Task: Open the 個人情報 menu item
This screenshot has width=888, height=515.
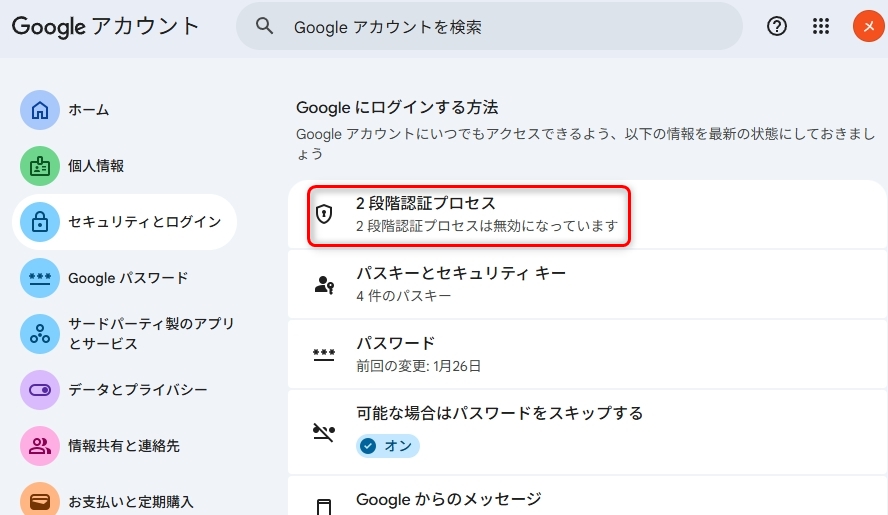Action: pos(124,166)
